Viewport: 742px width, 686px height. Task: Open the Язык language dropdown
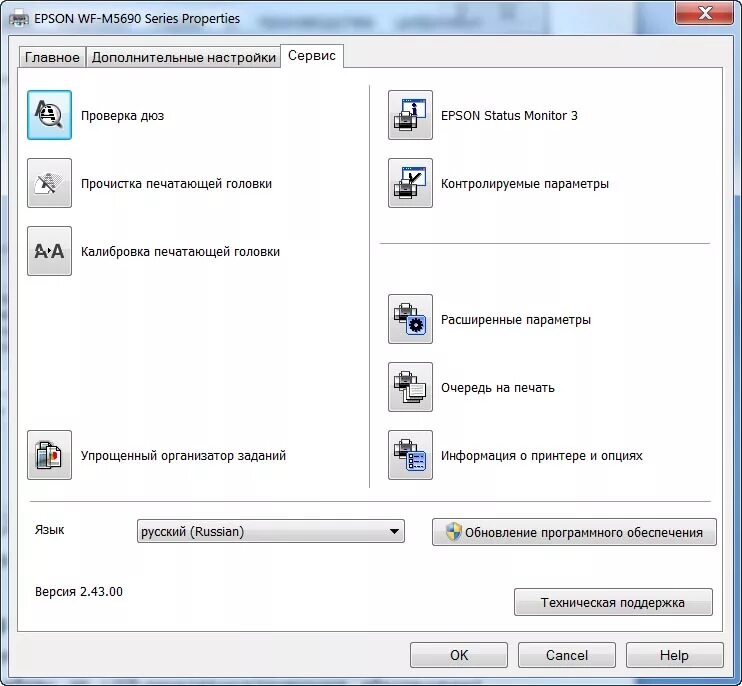271,531
